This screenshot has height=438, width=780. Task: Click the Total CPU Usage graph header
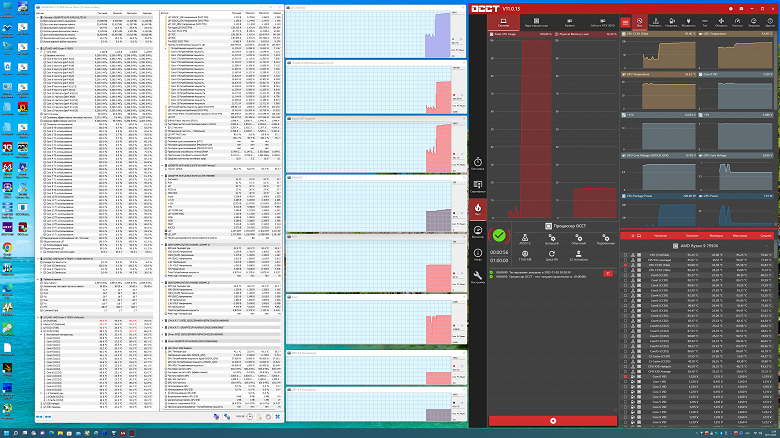(520, 34)
